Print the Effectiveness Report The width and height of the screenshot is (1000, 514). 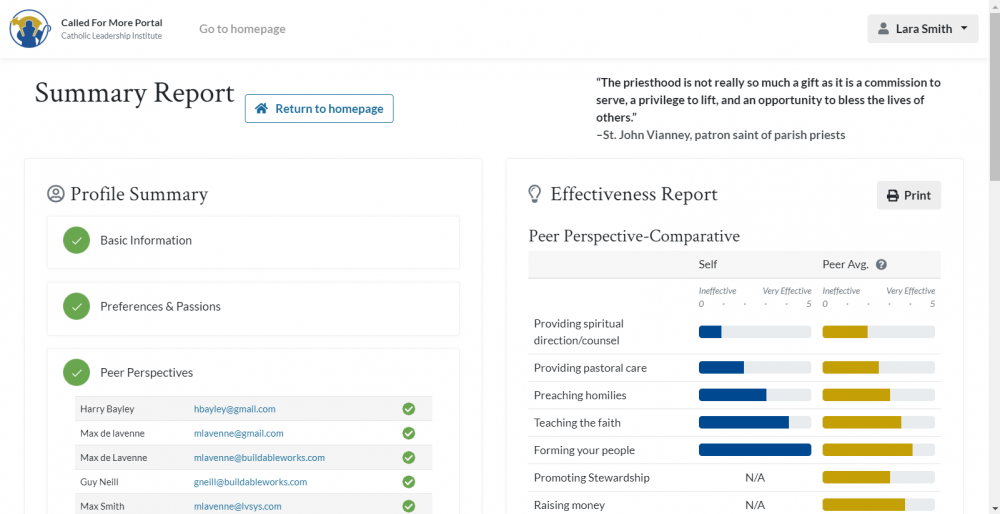click(x=909, y=196)
